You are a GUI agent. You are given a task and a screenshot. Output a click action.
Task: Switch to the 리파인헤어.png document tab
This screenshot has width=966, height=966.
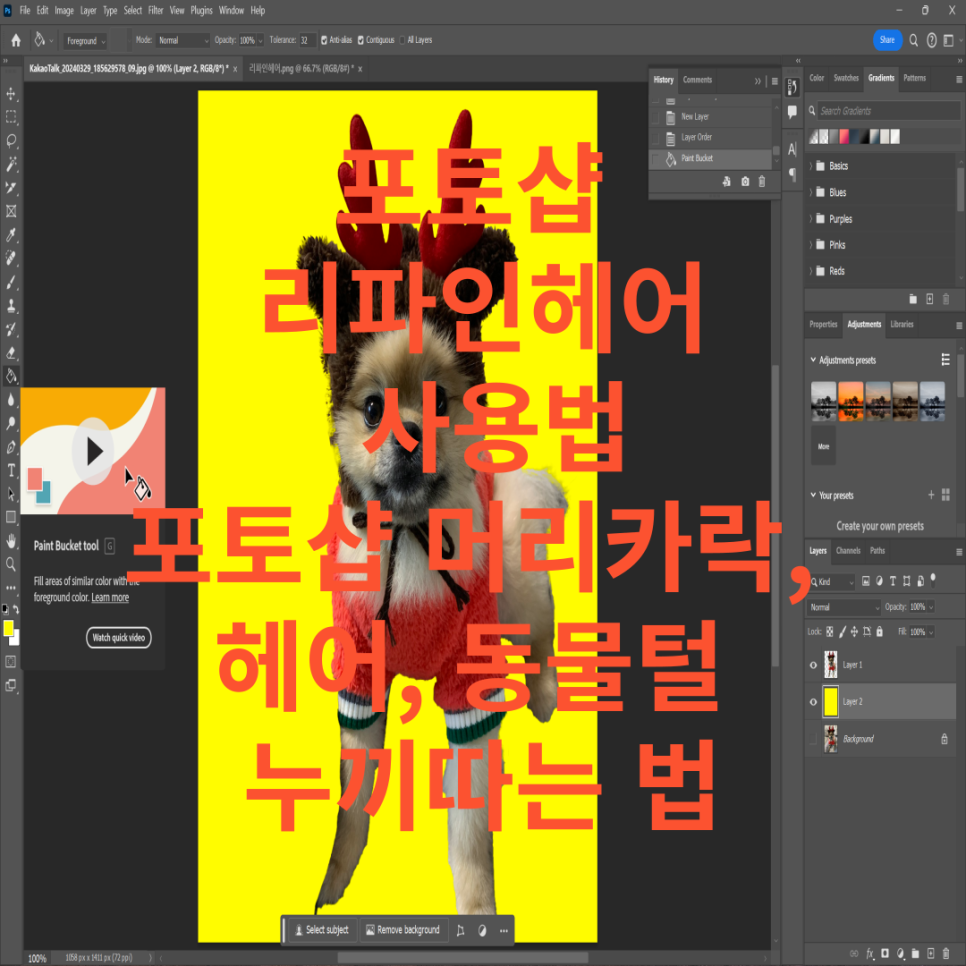point(301,68)
